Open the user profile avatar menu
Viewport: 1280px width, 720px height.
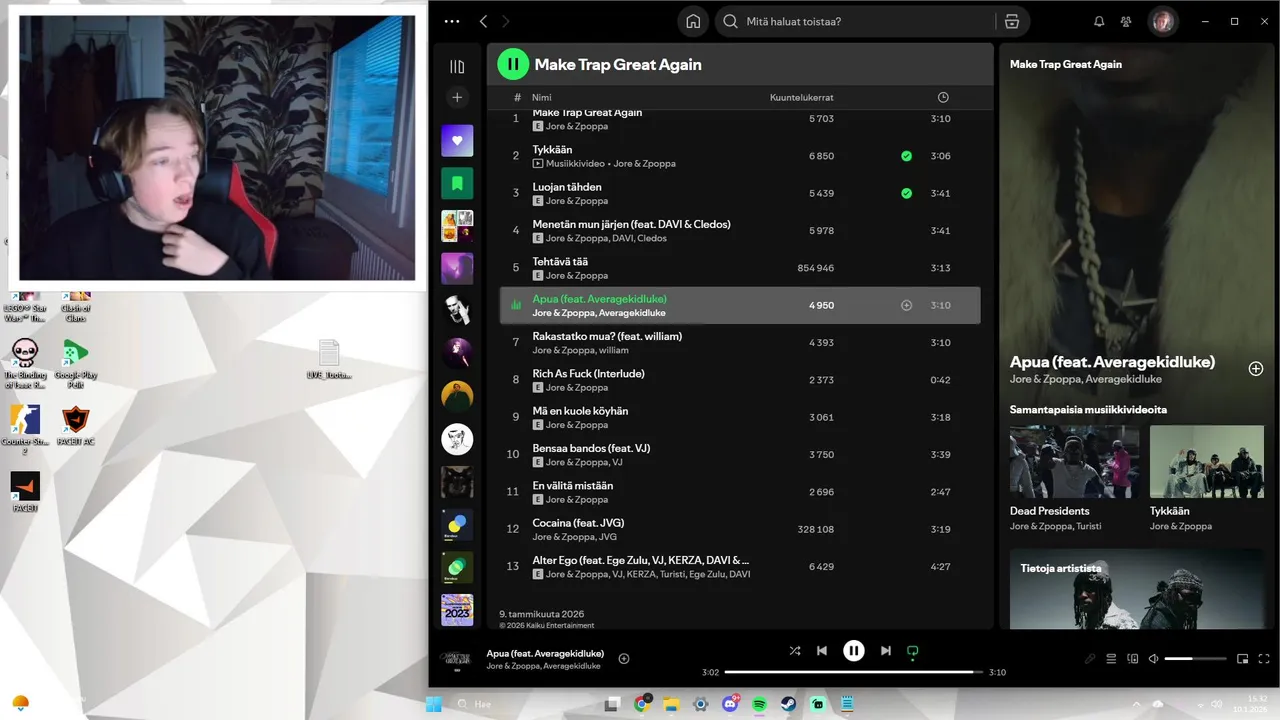coord(1163,21)
